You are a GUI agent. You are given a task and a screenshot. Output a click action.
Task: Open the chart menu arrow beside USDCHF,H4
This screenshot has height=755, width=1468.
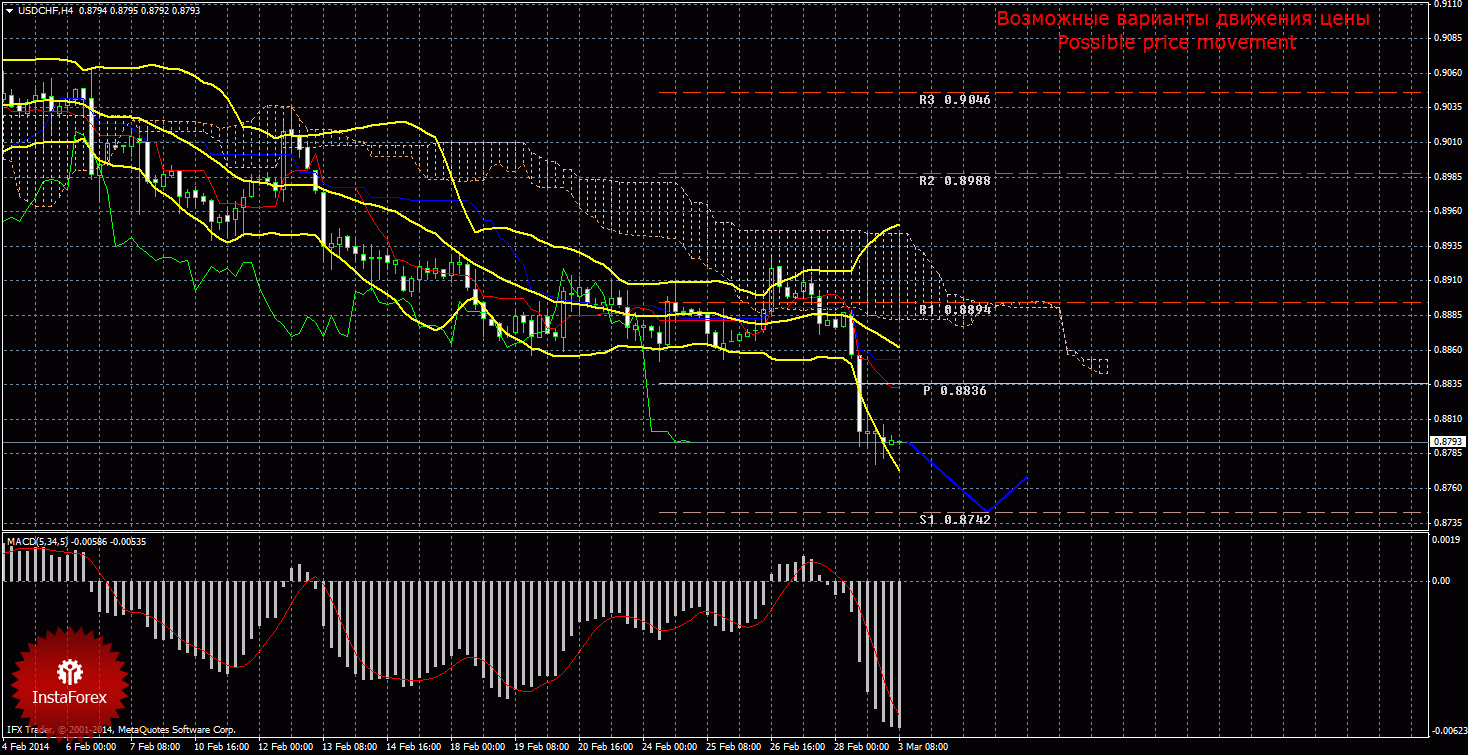(9, 10)
